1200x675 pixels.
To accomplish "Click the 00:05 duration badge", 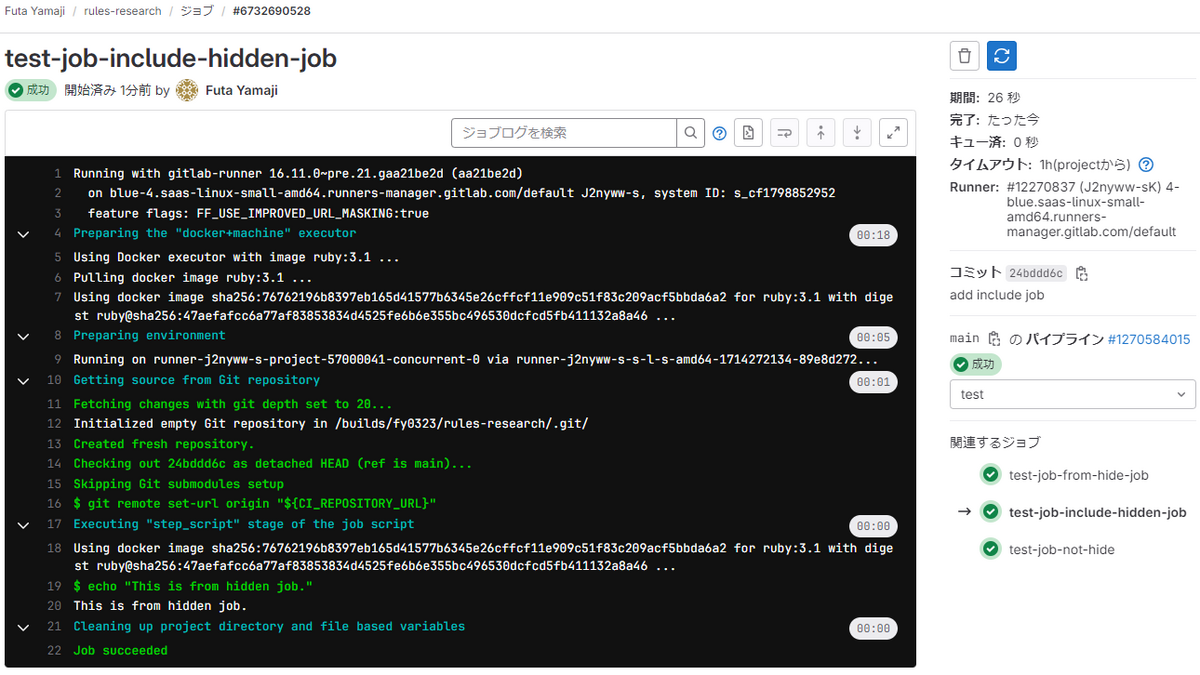I will [x=873, y=337].
